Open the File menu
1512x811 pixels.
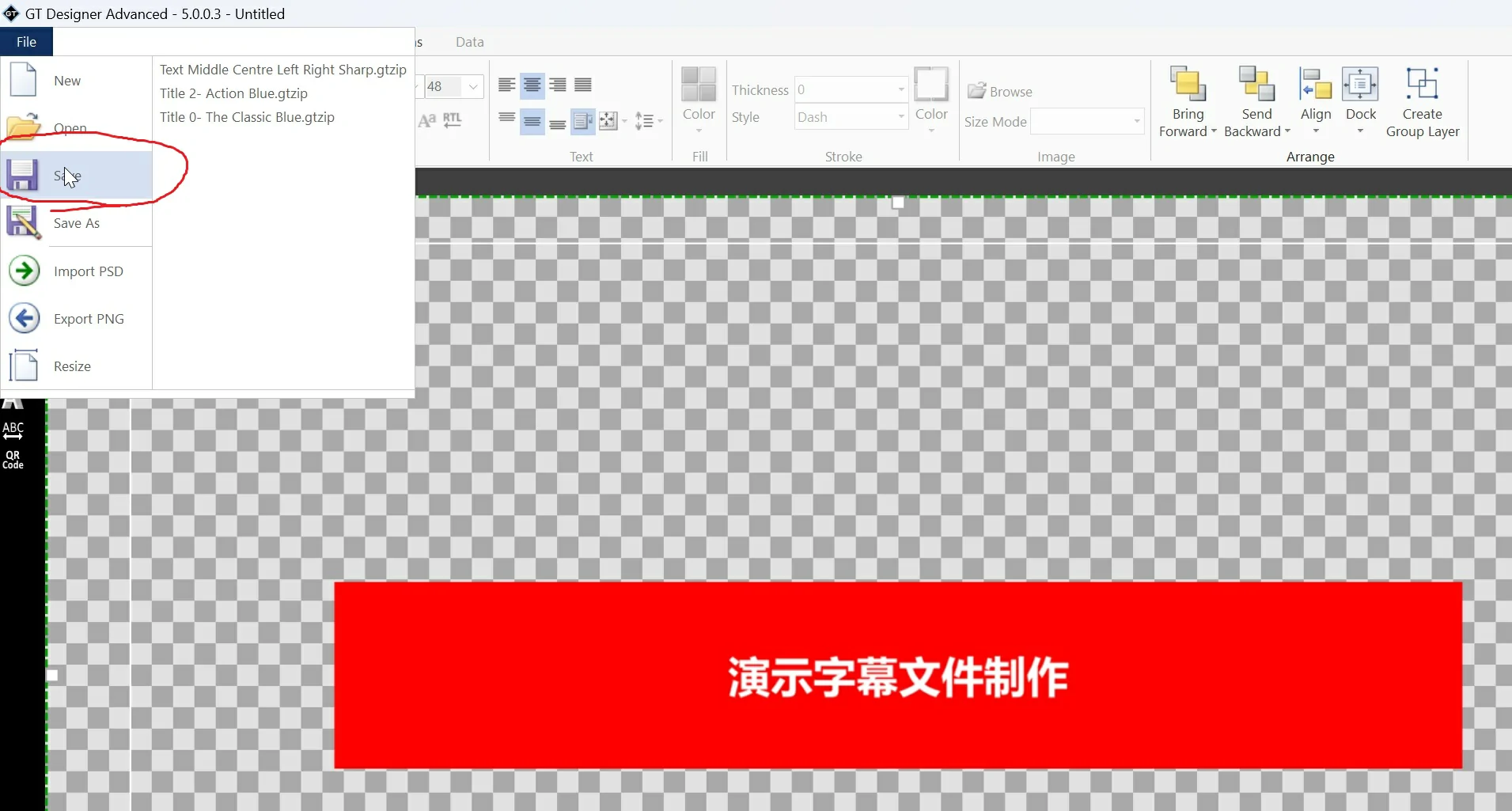pyautogui.click(x=26, y=41)
